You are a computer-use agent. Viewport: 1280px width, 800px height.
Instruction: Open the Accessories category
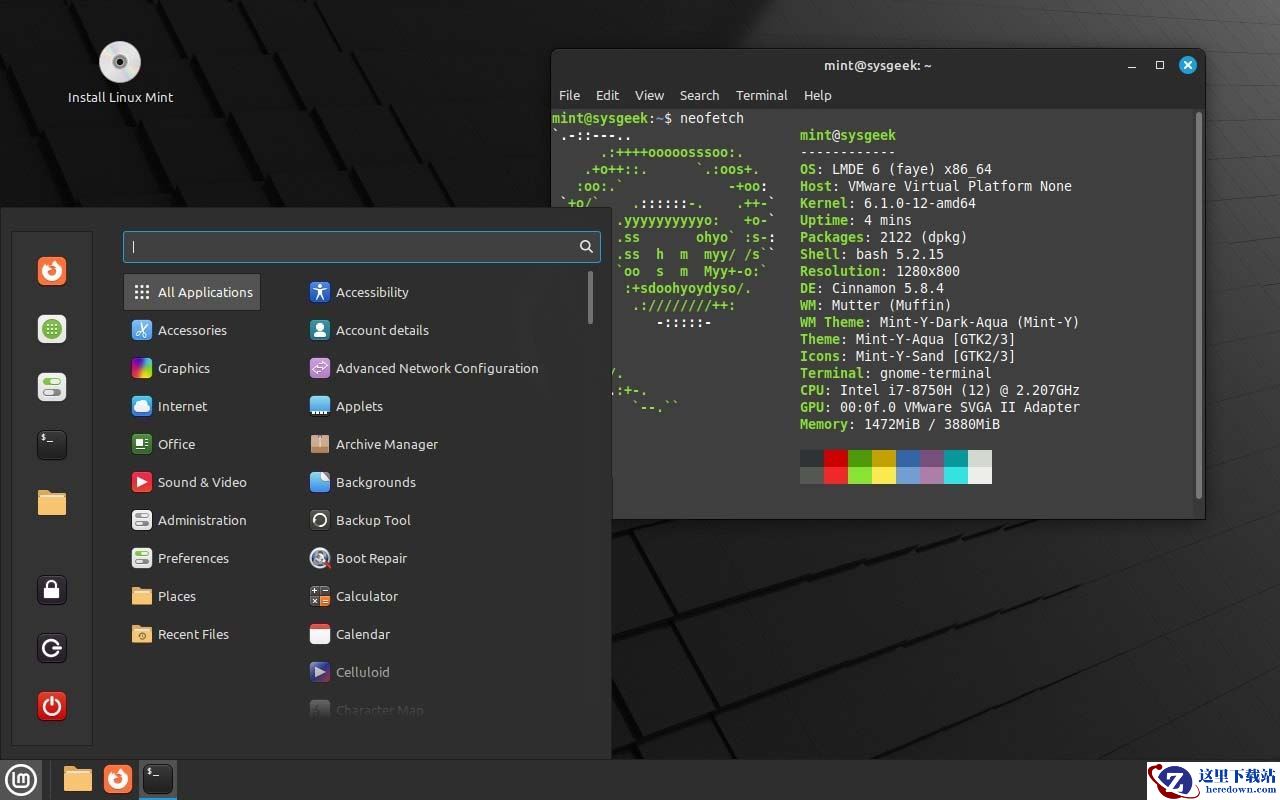192,330
